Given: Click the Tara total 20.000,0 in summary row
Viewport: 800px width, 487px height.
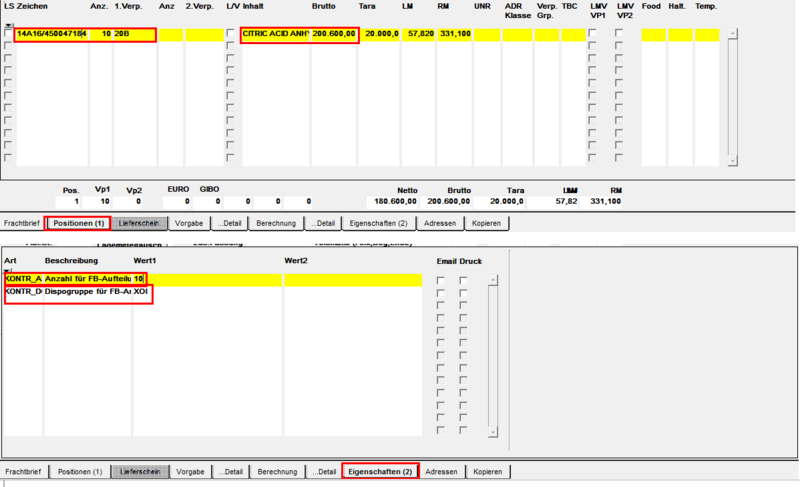Looking at the screenshot, I should coord(499,201).
